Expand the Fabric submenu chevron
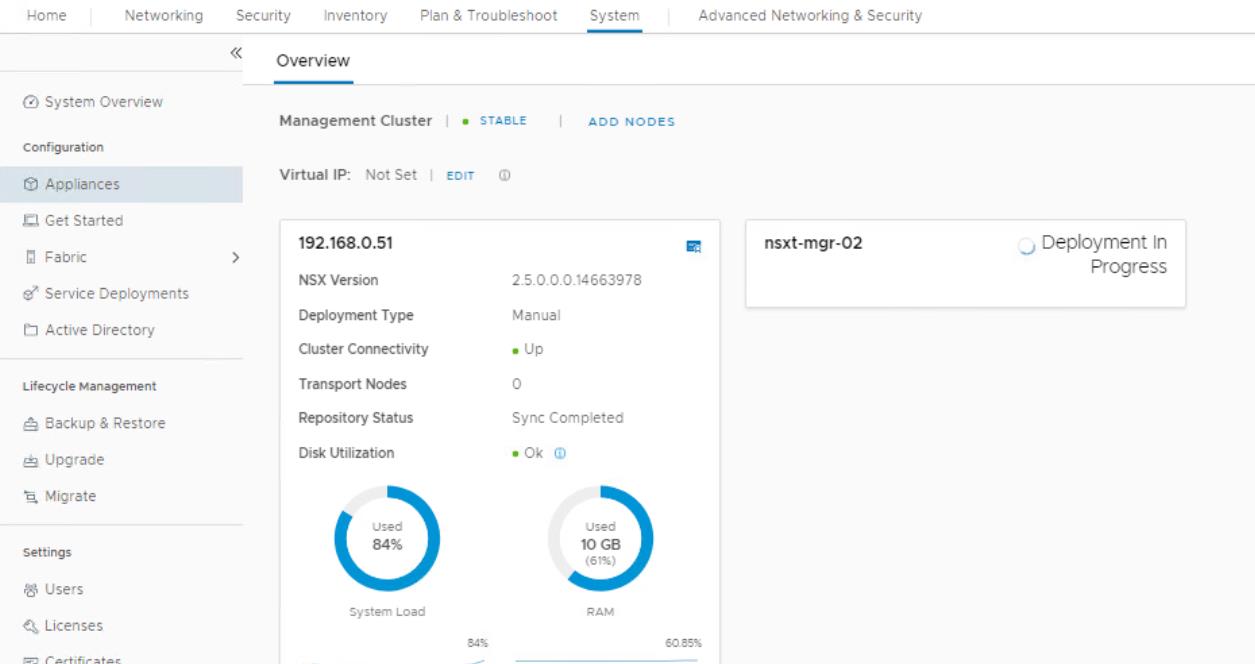This screenshot has width=1255, height=664. point(236,258)
